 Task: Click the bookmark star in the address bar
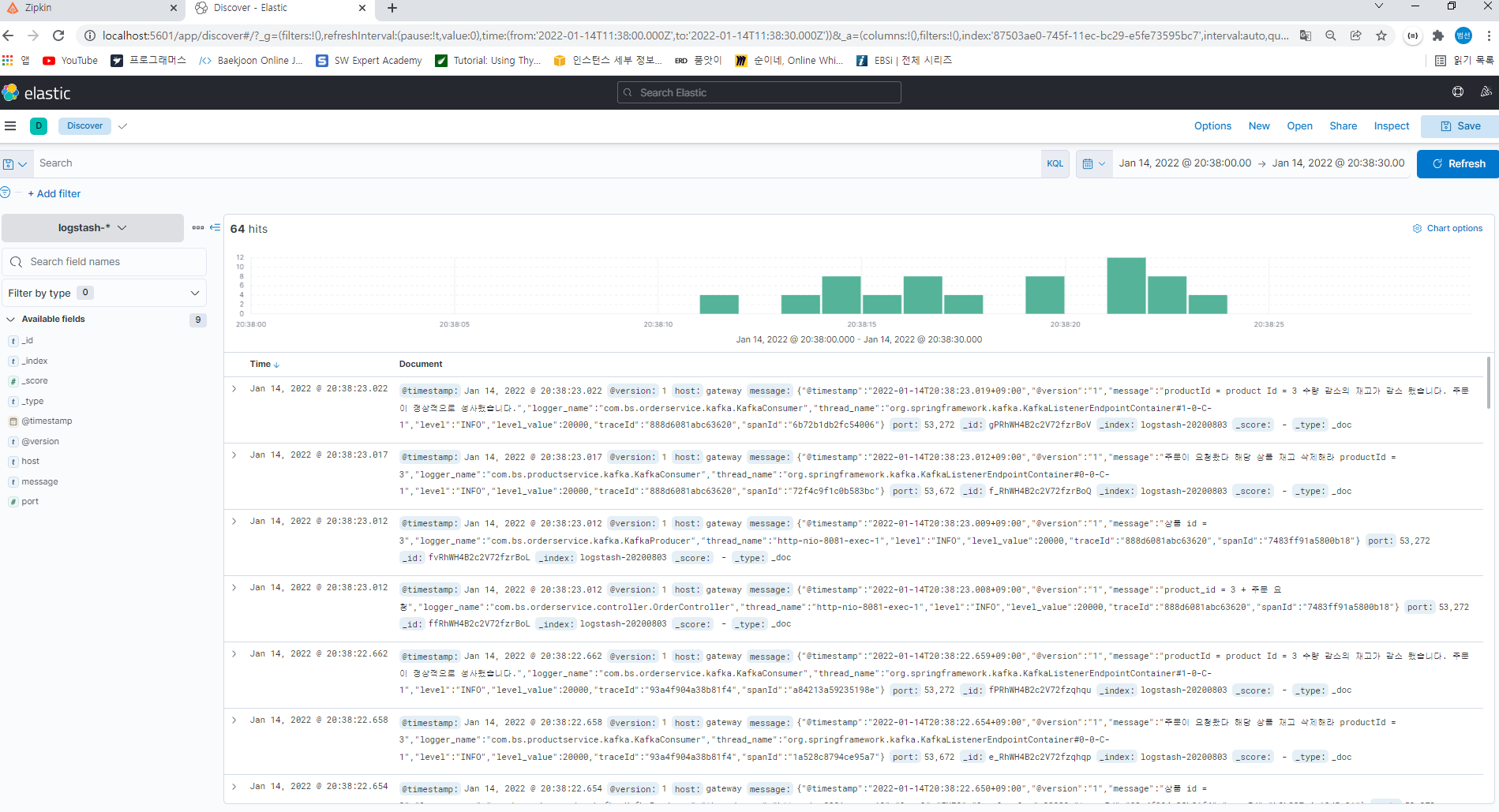coord(1381,36)
